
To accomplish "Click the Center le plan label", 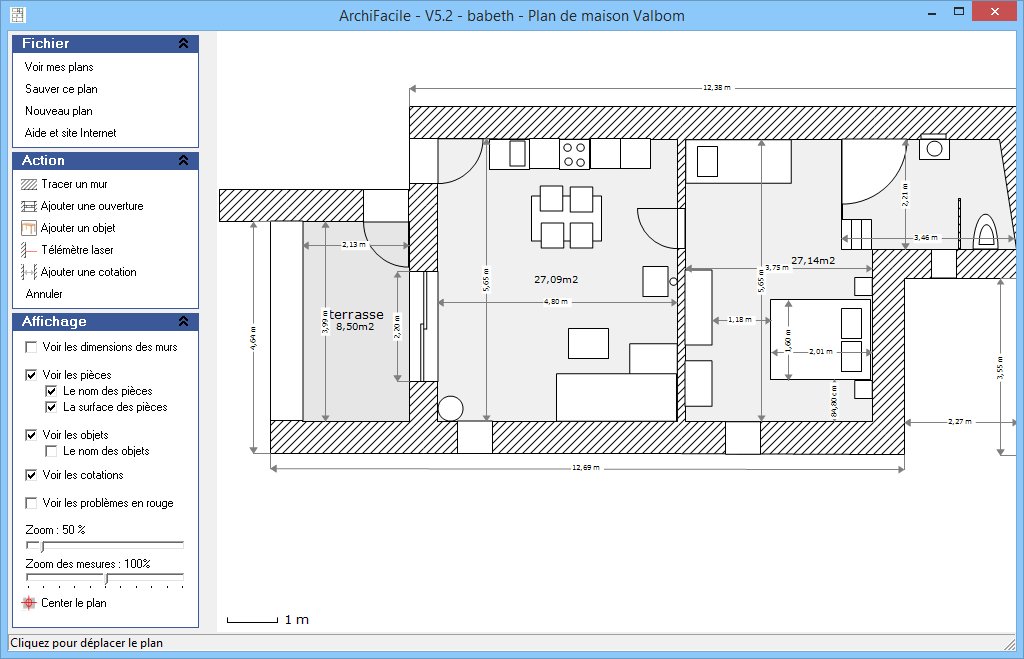I will [74, 603].
